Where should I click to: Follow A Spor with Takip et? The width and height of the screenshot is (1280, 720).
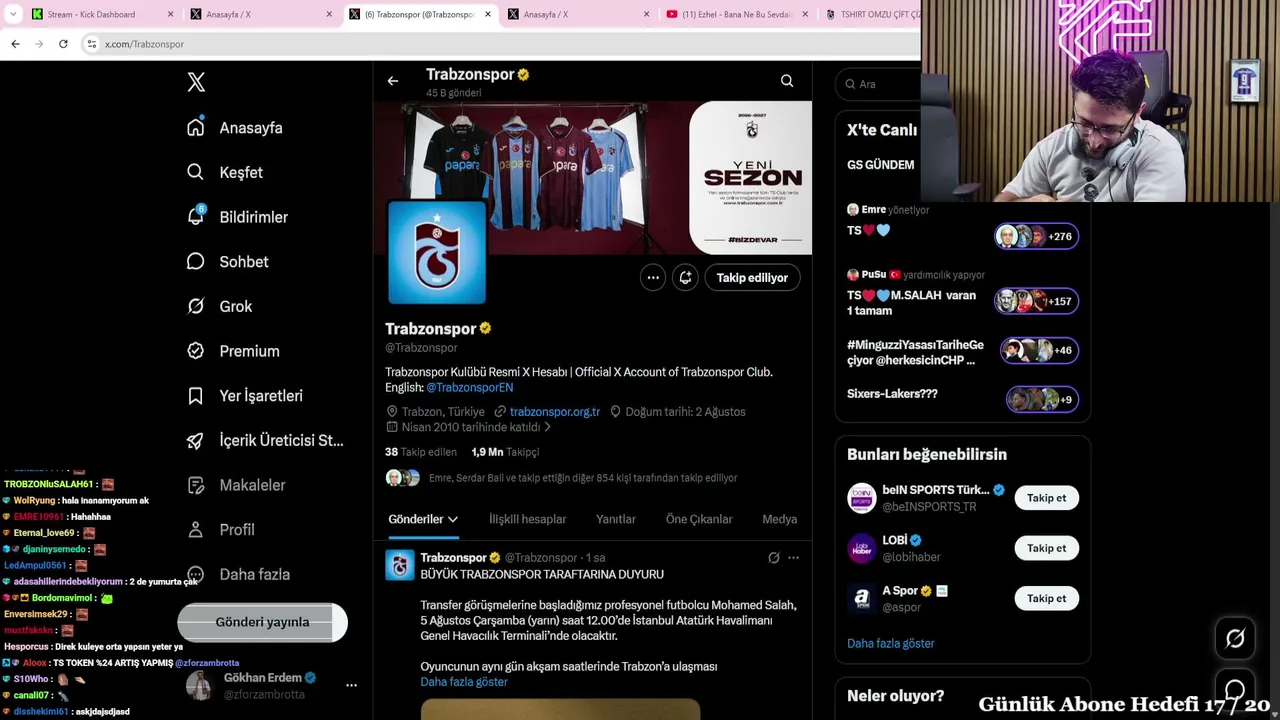point(1047,598)
